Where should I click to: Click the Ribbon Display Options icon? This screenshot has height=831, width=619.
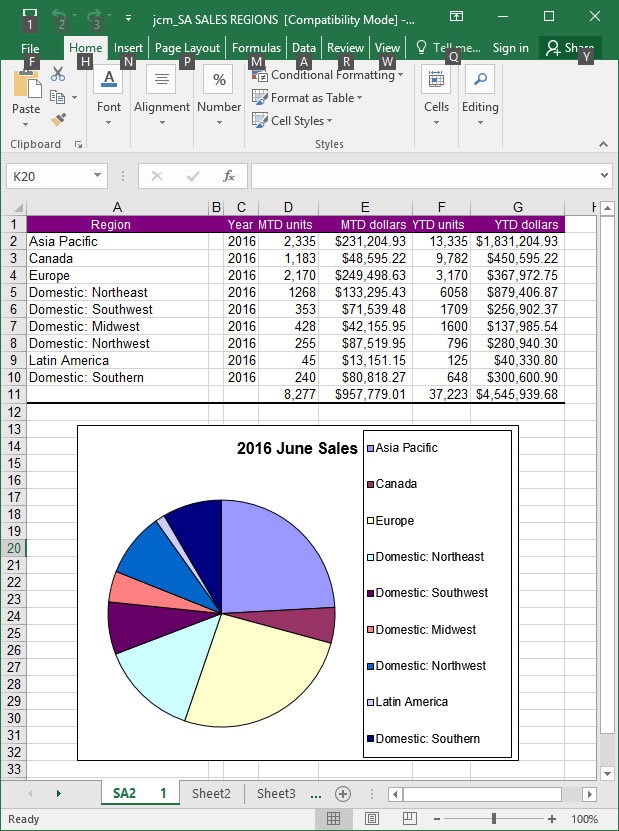click(x=456, y=16)
